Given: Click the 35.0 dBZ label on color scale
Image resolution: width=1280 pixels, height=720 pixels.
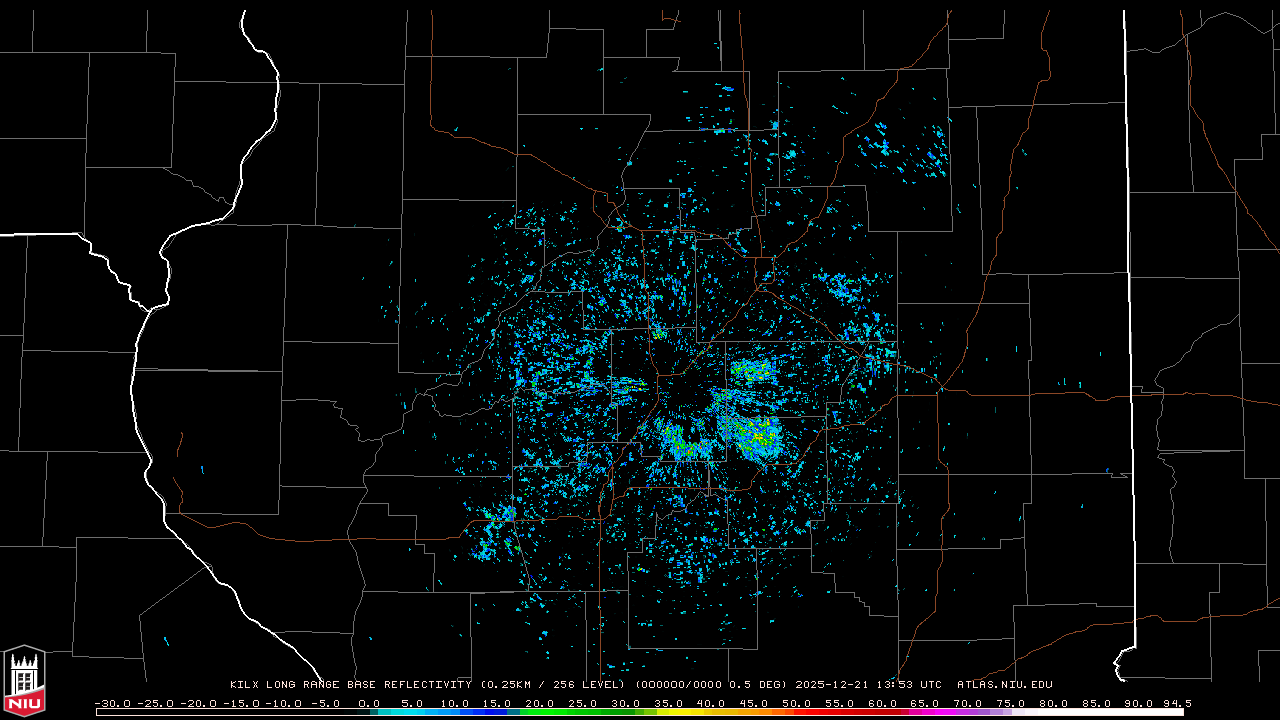Looking at the screenshot, I should tap(669, 703).
